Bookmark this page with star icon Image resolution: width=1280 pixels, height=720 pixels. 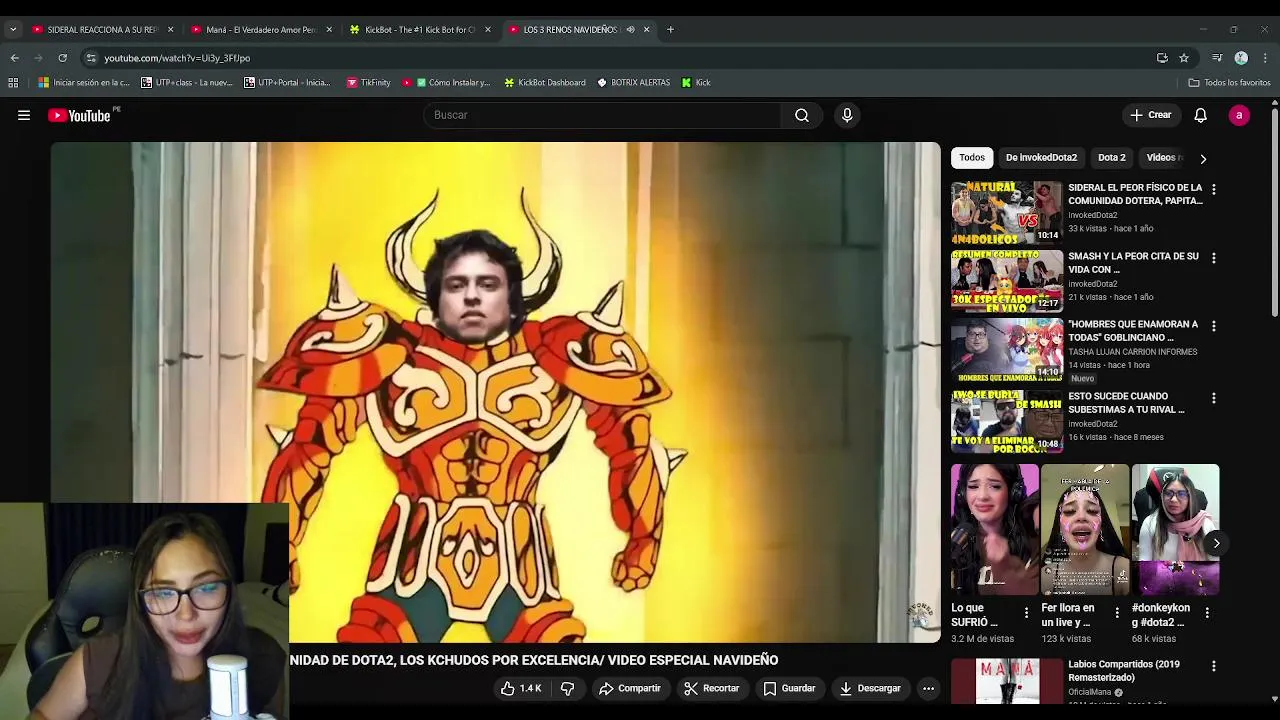pyautogui.click(x=1184, y=58)
